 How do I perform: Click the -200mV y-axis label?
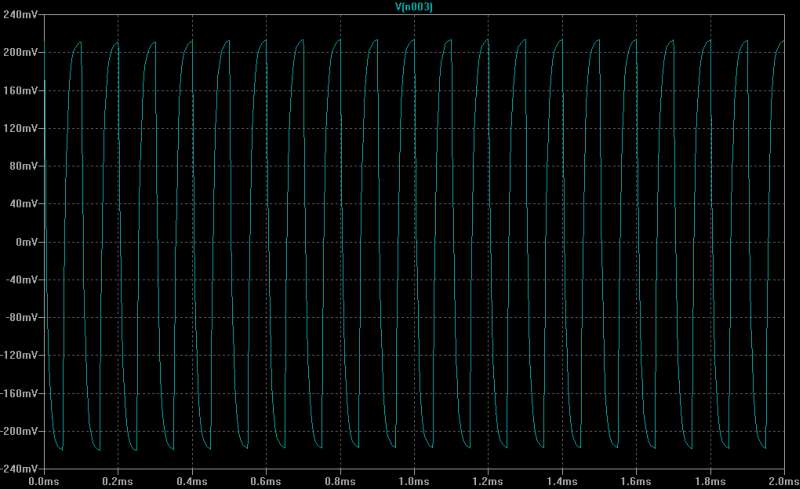(19, 431)
